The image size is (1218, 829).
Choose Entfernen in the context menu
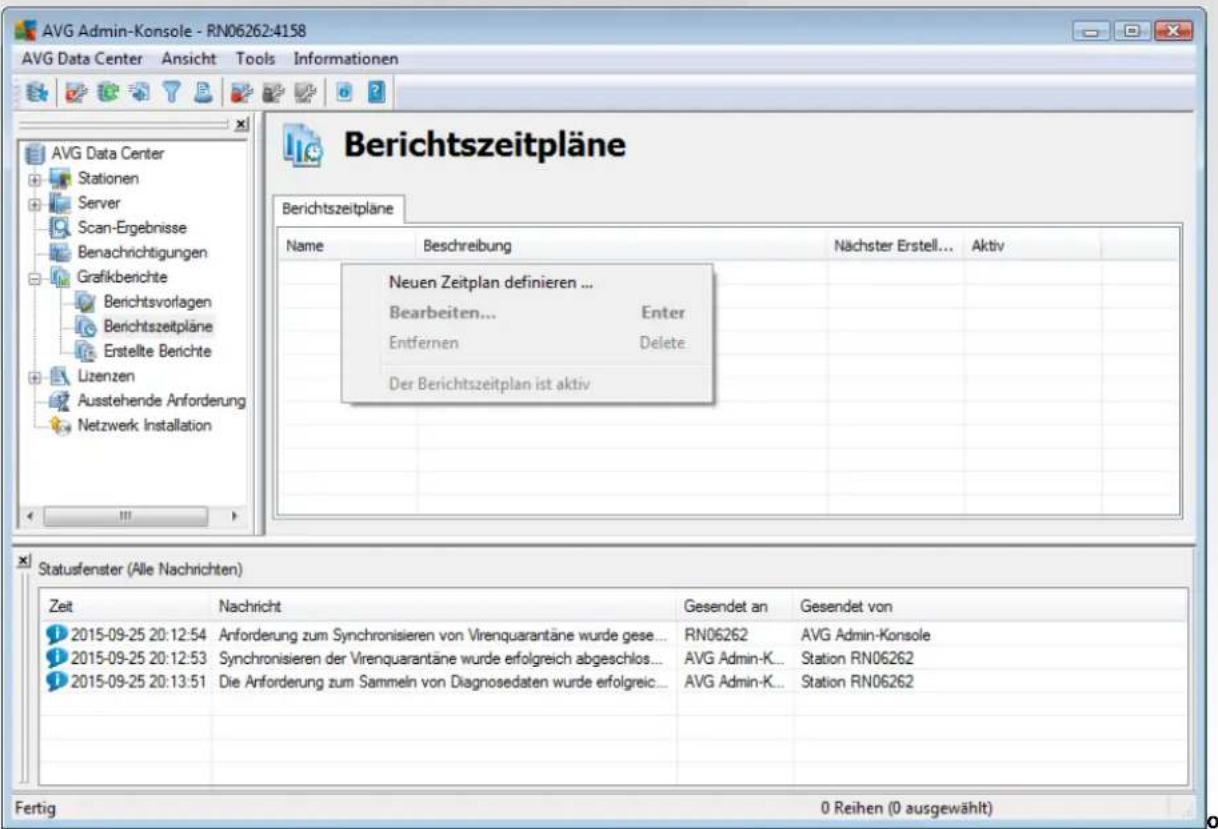coord(527,343)
